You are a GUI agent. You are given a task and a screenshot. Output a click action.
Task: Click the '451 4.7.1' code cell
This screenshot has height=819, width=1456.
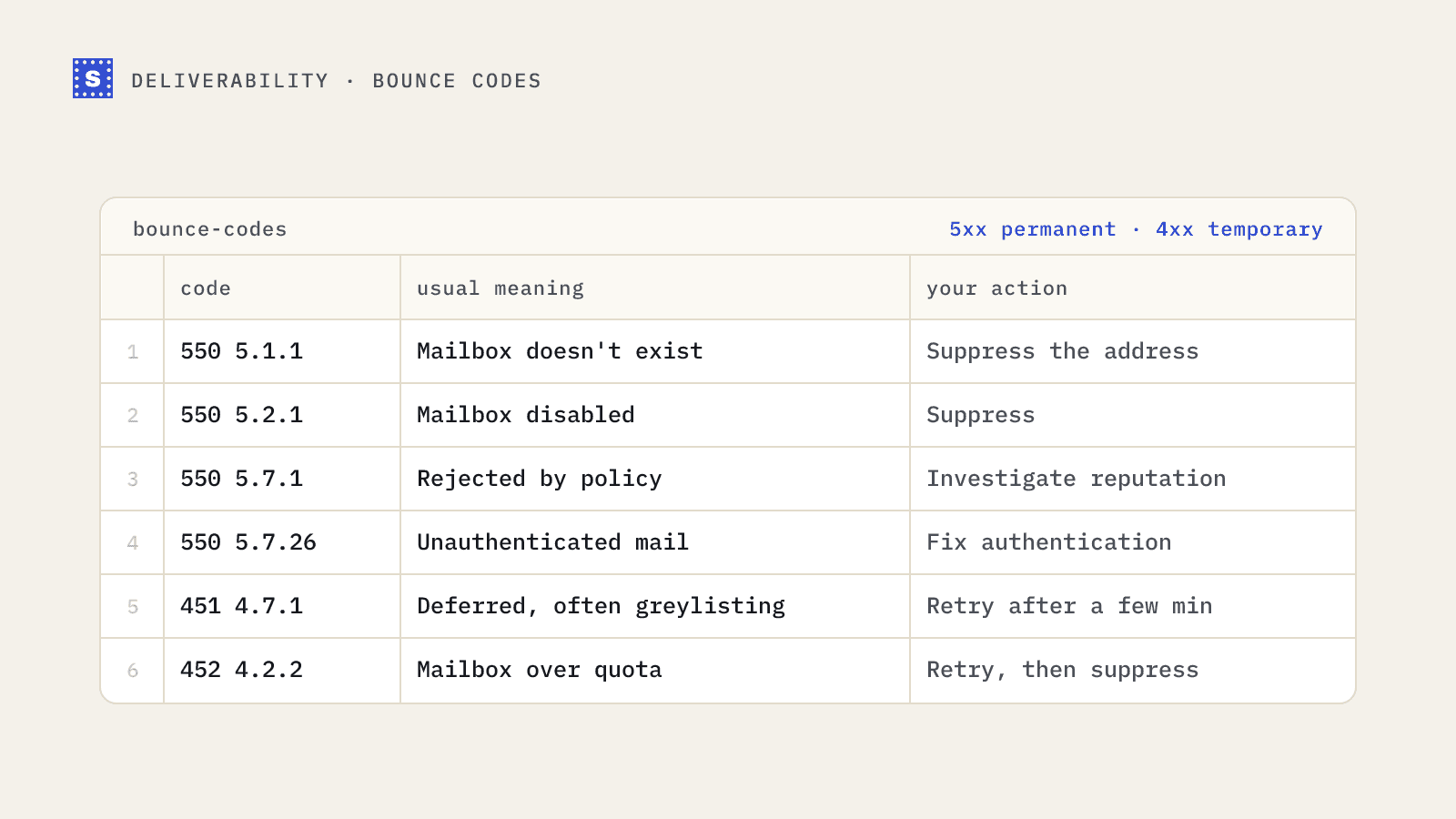pos(282,606)
